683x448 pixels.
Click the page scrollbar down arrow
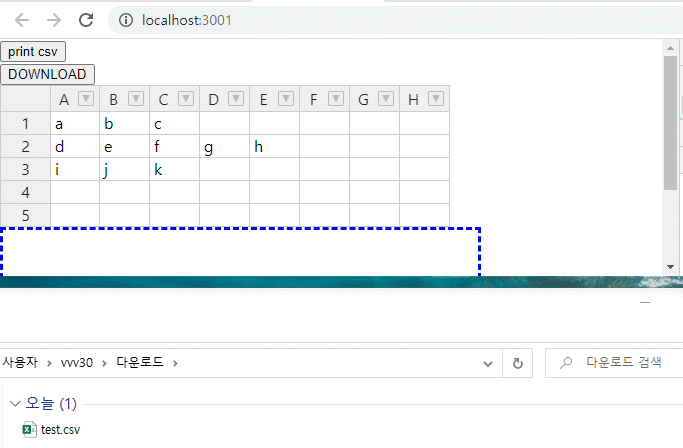point(670,267)
